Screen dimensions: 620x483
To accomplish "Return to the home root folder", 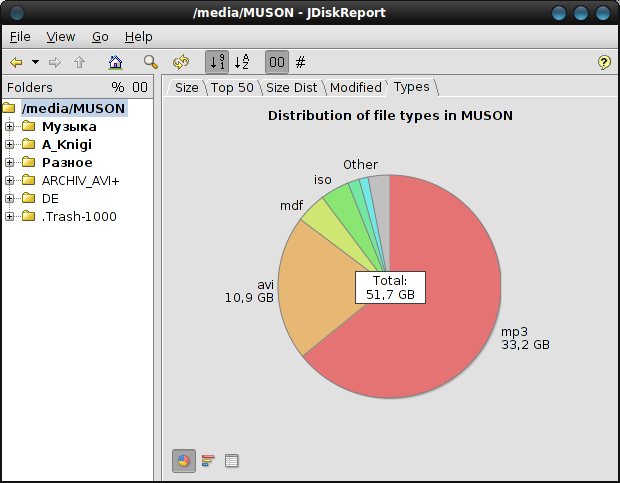I will pyautogui.click(x=115, y=62).
